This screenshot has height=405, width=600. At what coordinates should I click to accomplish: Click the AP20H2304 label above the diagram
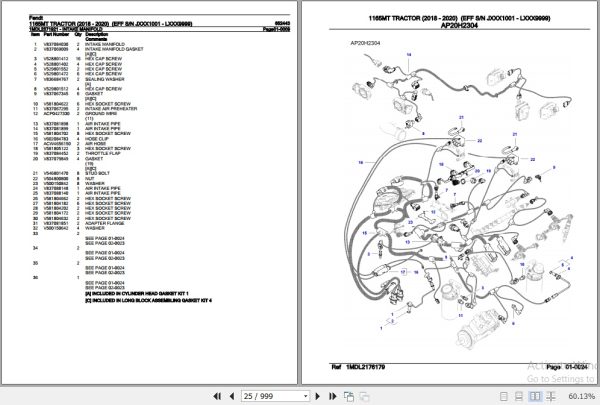click(365, 43)
